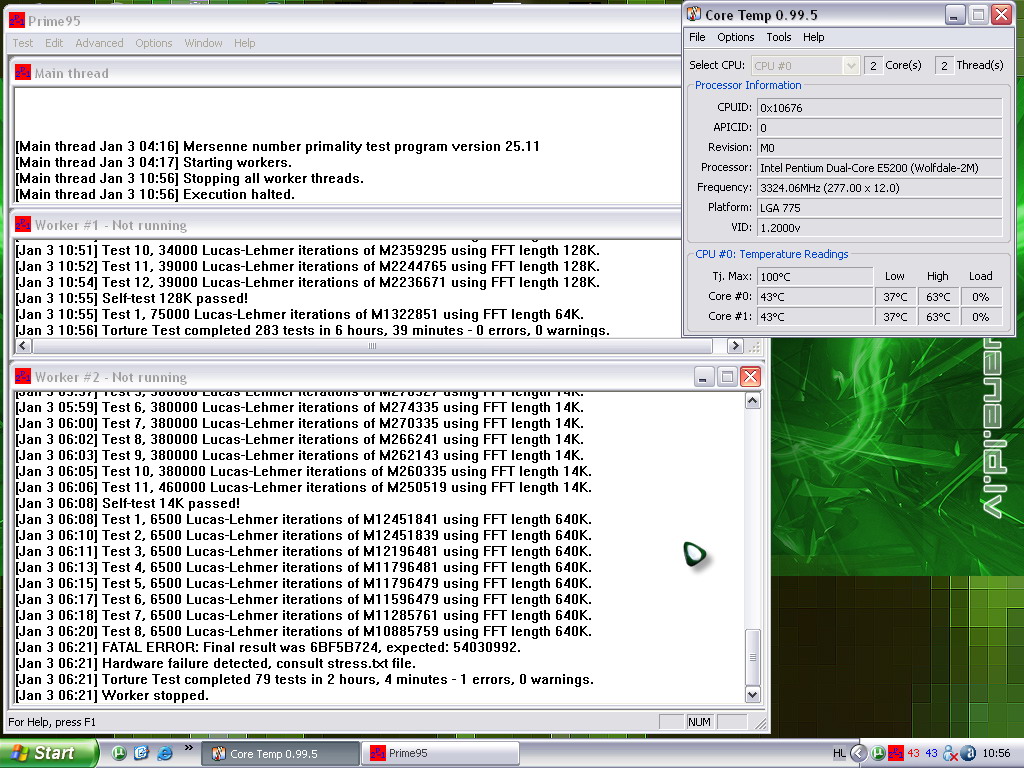Open the Windows Start menu

pyautogui.click(x=49, y=753)
